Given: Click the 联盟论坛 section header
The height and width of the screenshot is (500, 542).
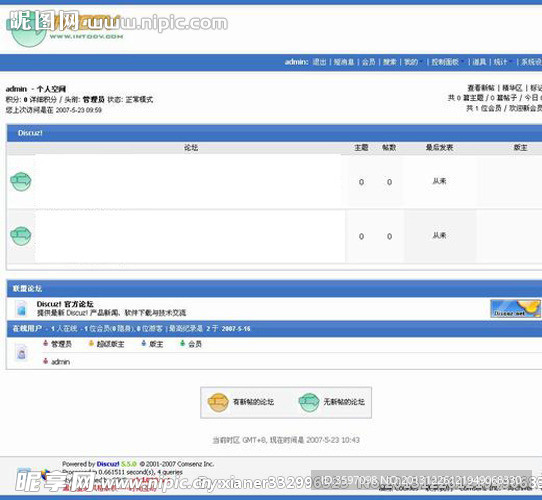Looking at the screenshot, I should 27,288.
